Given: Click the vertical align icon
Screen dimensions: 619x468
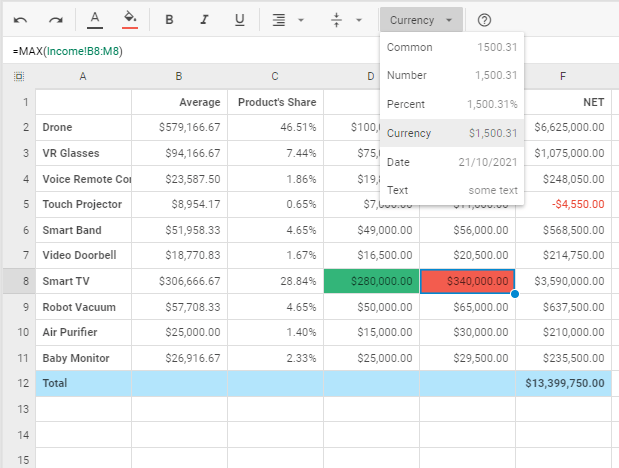Looking at the screenshot, I should [x=336, y=20].
